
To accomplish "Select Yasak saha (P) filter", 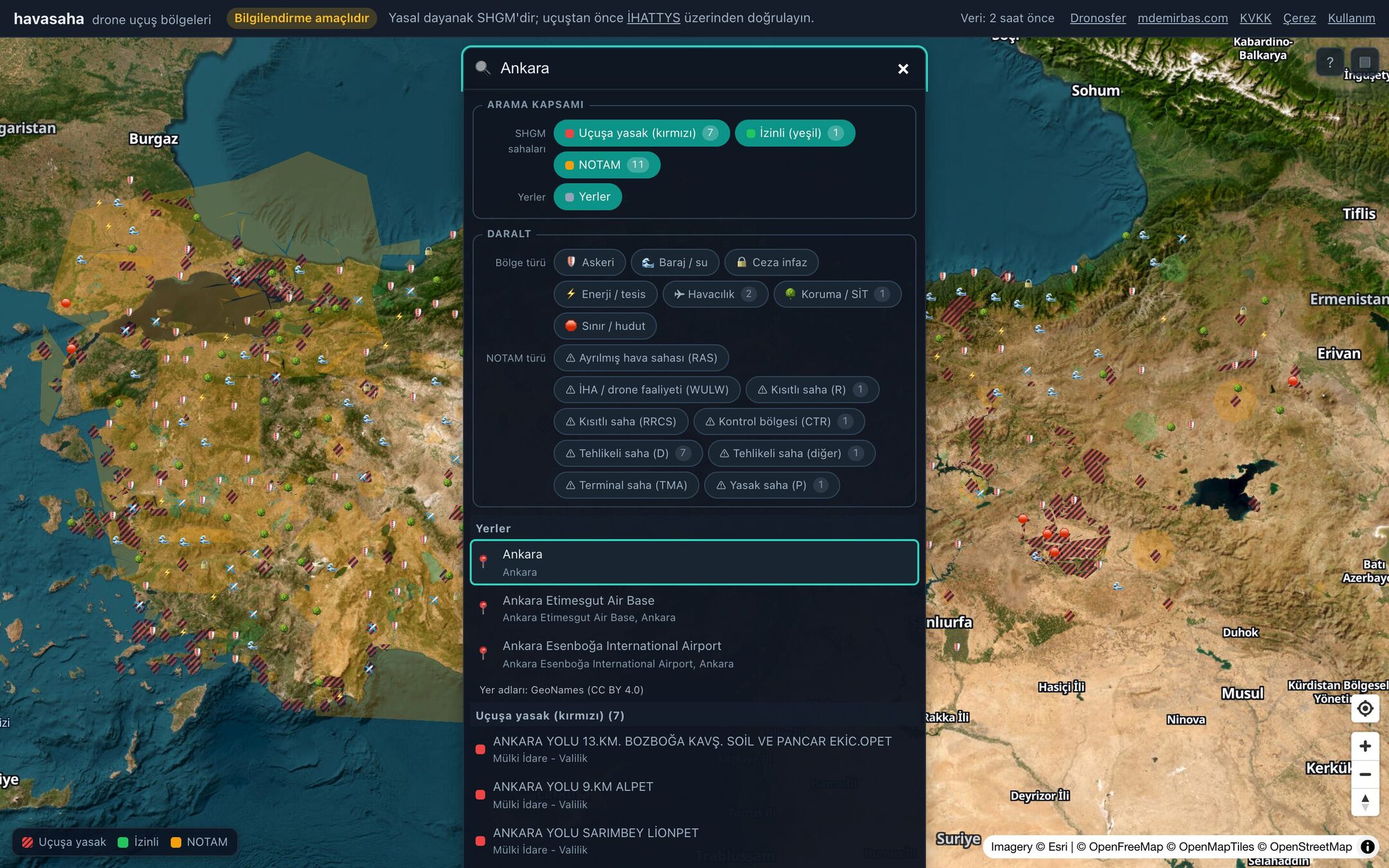I will tap(772, 485).
